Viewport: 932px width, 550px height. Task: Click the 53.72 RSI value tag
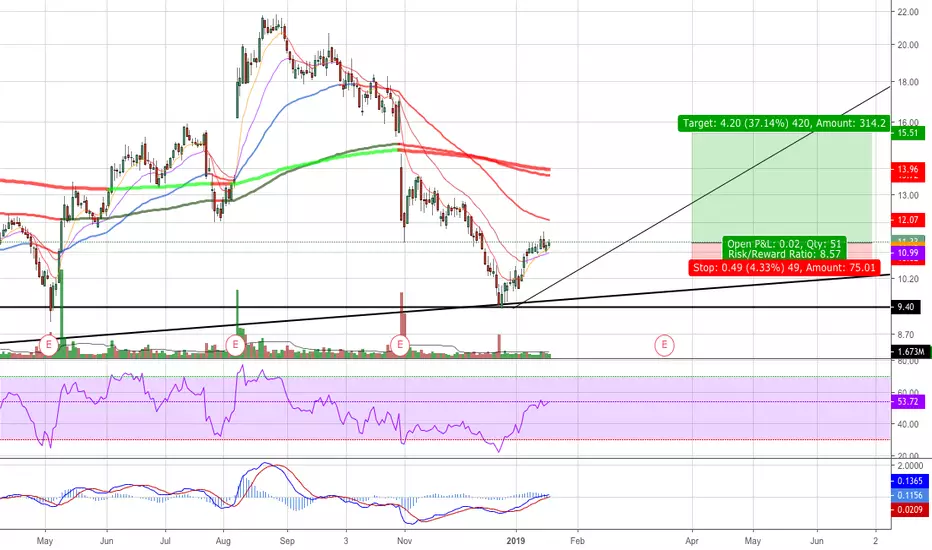(908, 401)
